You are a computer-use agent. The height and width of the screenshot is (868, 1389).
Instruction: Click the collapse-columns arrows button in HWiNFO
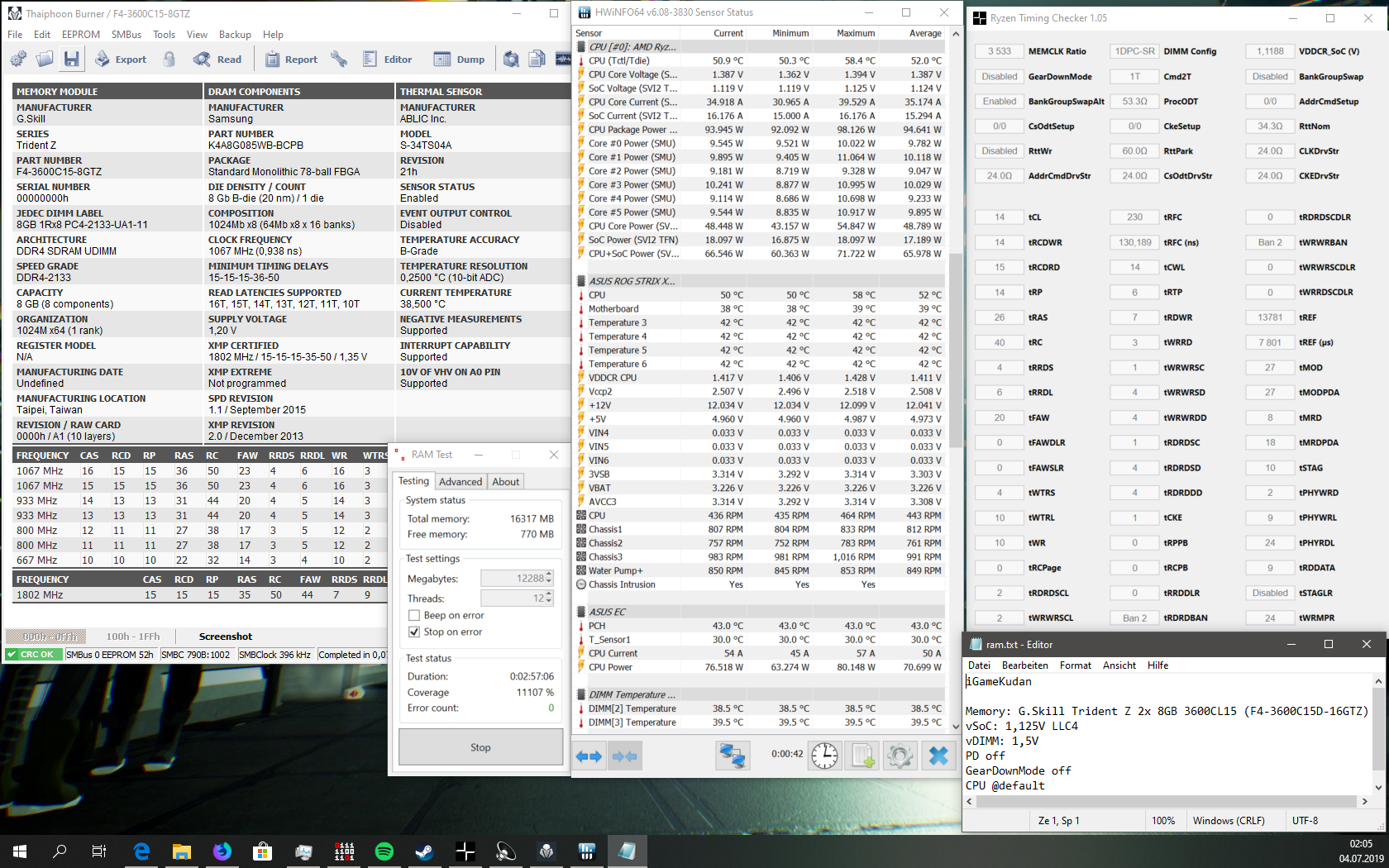coord(624,756)
